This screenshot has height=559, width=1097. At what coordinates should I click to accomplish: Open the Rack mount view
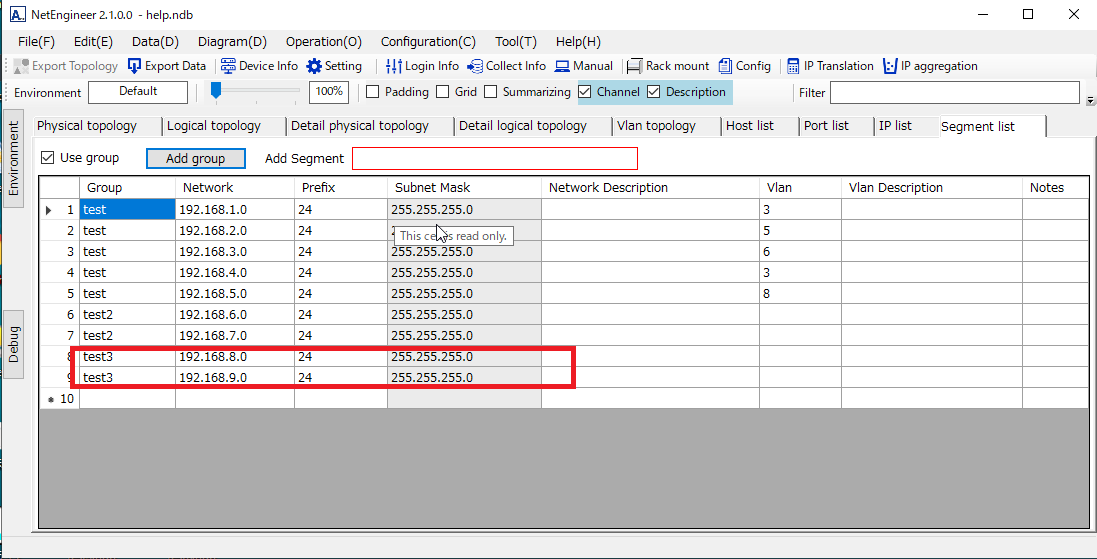(x=634, y=66)
